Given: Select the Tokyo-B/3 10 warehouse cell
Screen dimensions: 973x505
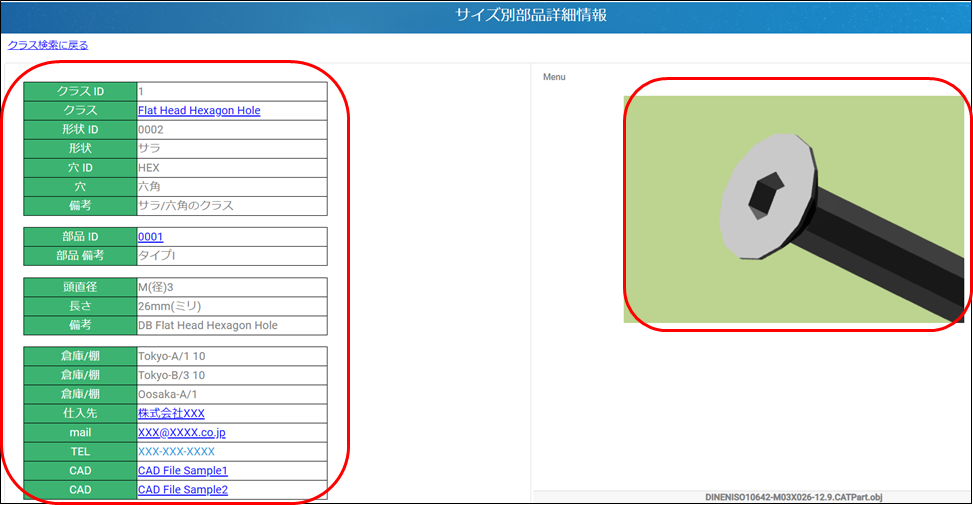Looking at the screenshot, I should tap(232, 375).
